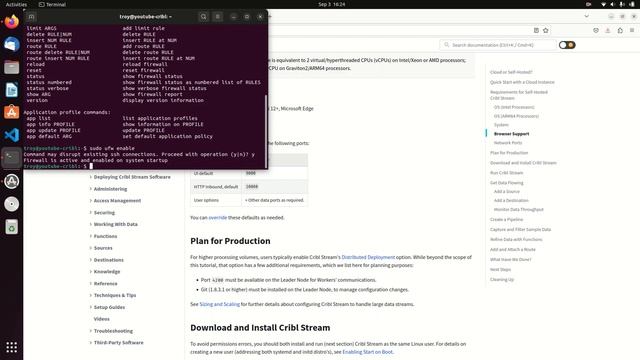Image resolution: width=640 pixels, height=360 pixels.
Task: Jump to Cloud or Self-Hosted? in contents
Action: [x=511, y=72]
